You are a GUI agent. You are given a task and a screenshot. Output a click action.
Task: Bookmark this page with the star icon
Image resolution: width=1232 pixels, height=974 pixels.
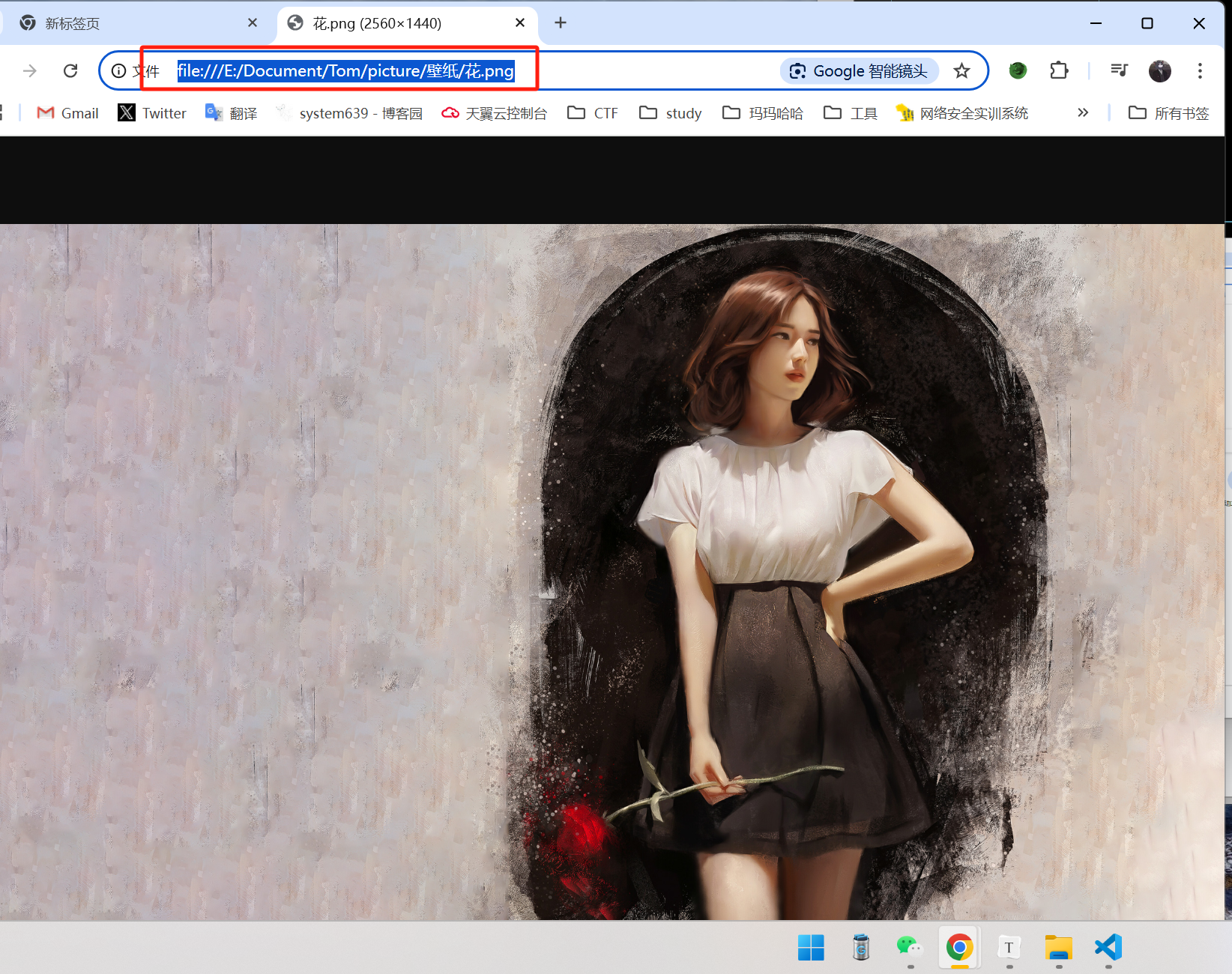962,71
